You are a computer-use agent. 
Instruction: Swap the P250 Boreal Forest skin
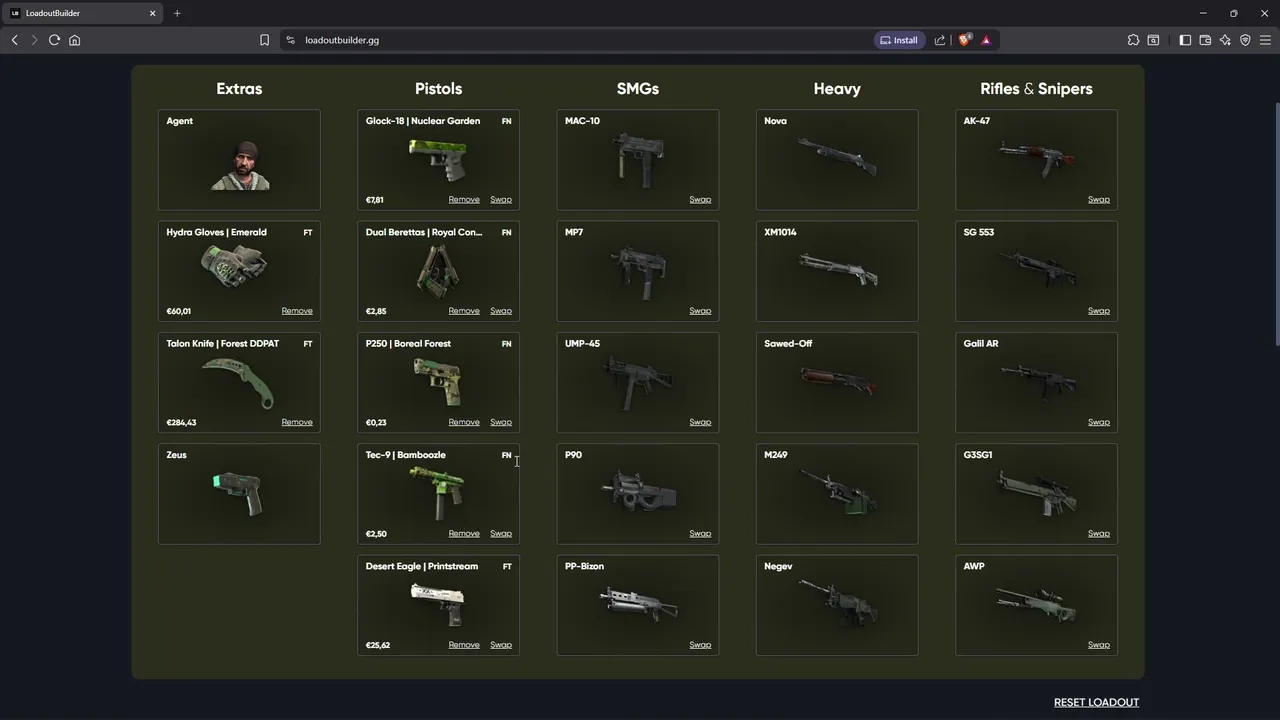501,422
